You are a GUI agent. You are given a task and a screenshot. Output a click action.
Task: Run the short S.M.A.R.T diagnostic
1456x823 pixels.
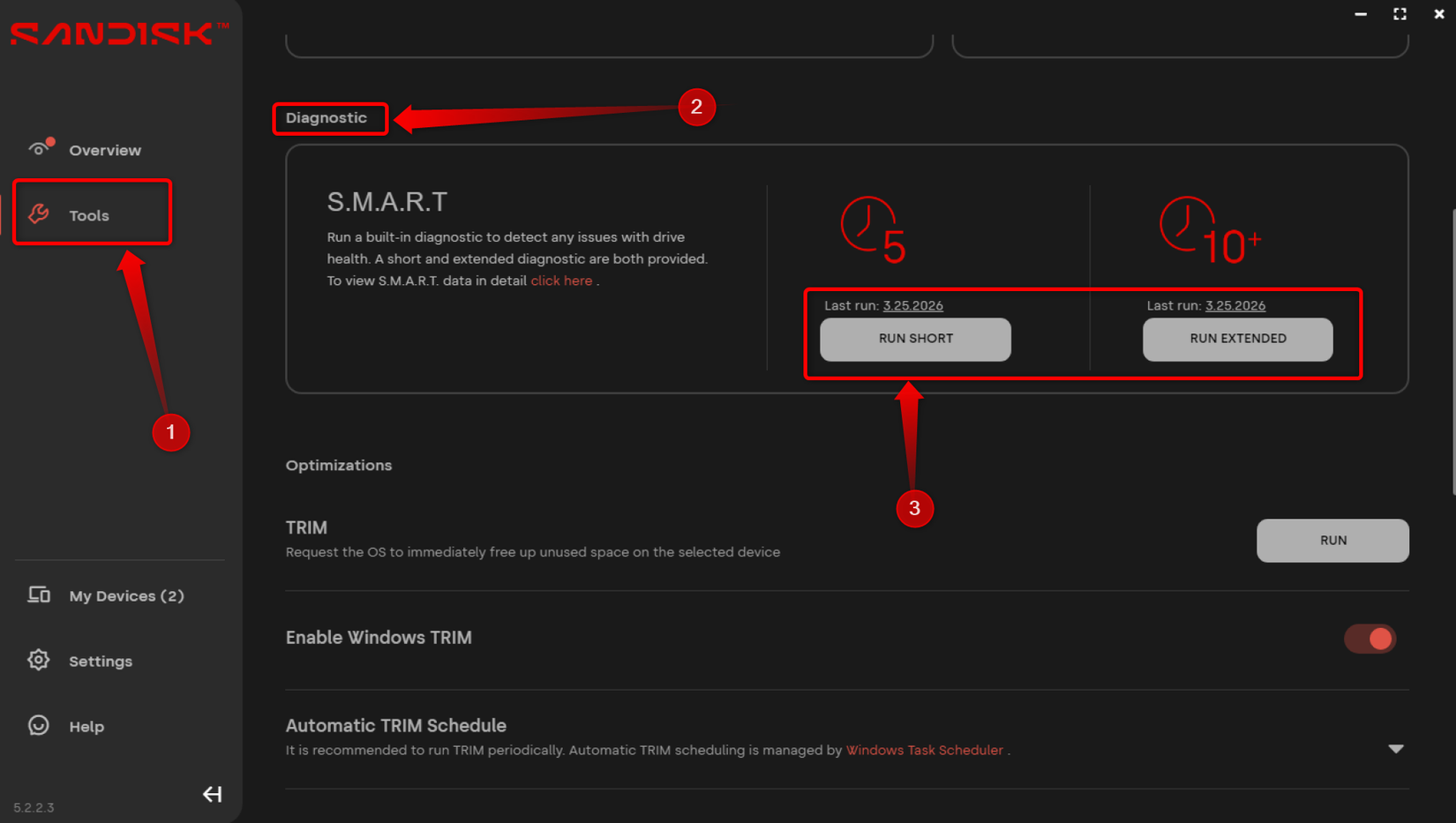915,339
